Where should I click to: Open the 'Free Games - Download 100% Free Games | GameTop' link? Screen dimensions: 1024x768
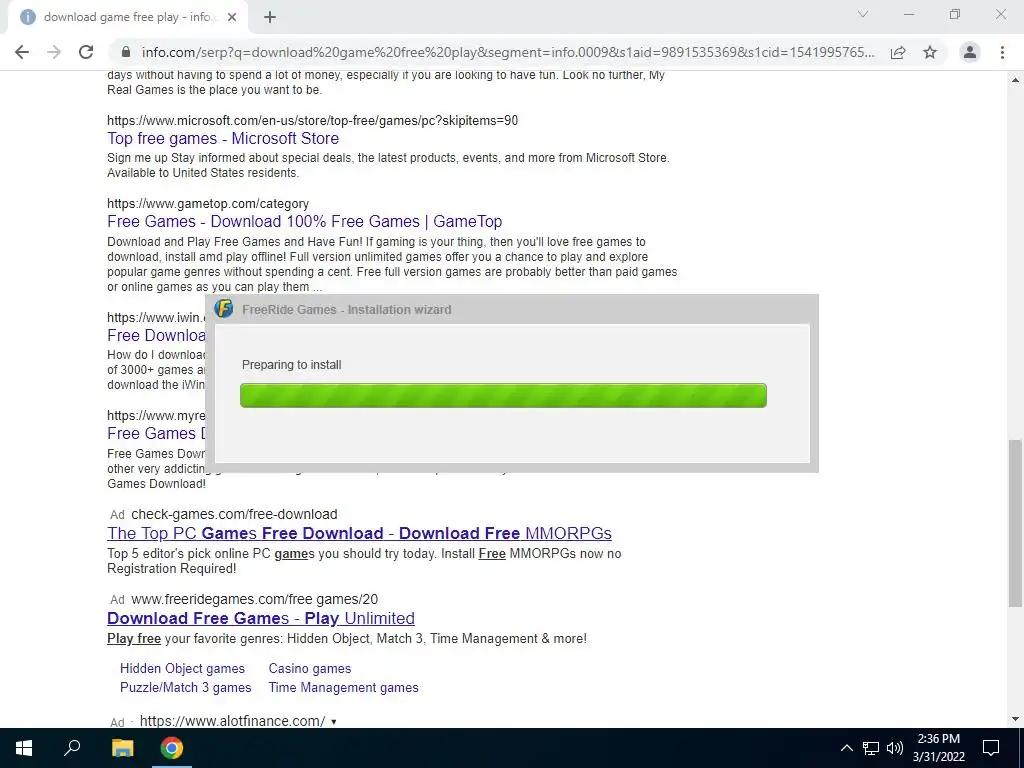click(304, 221)
